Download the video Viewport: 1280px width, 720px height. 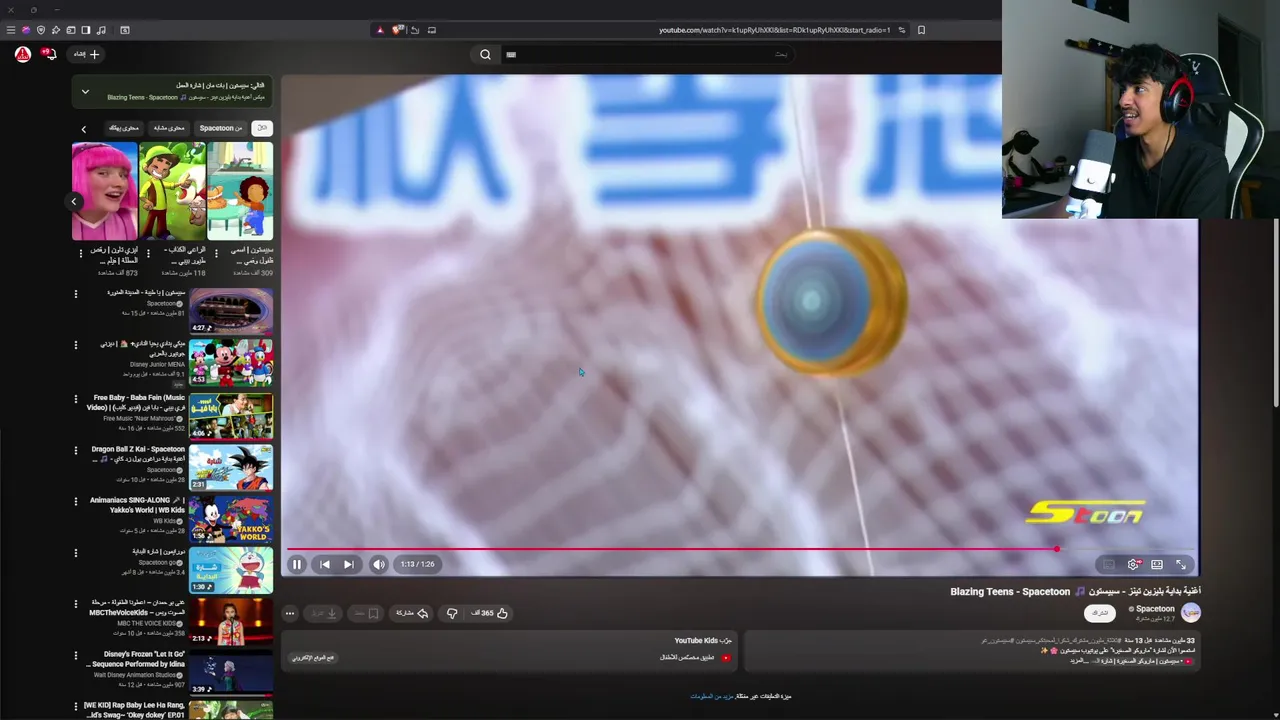click(x=325, y=613)
